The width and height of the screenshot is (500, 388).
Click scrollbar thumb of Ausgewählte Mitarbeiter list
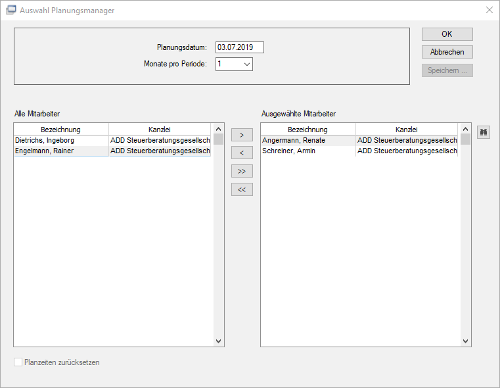[465, 139]
